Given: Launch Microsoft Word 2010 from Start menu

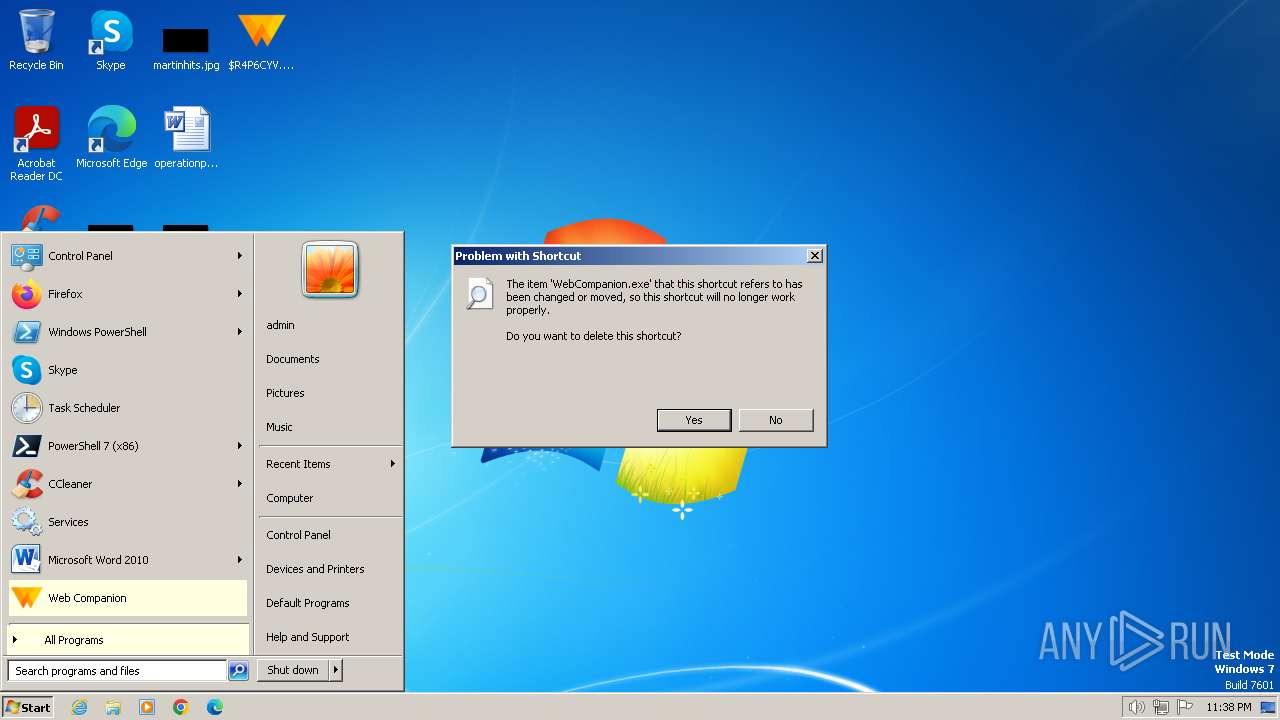Looking at the screenshot, I should tap(128, 560).
